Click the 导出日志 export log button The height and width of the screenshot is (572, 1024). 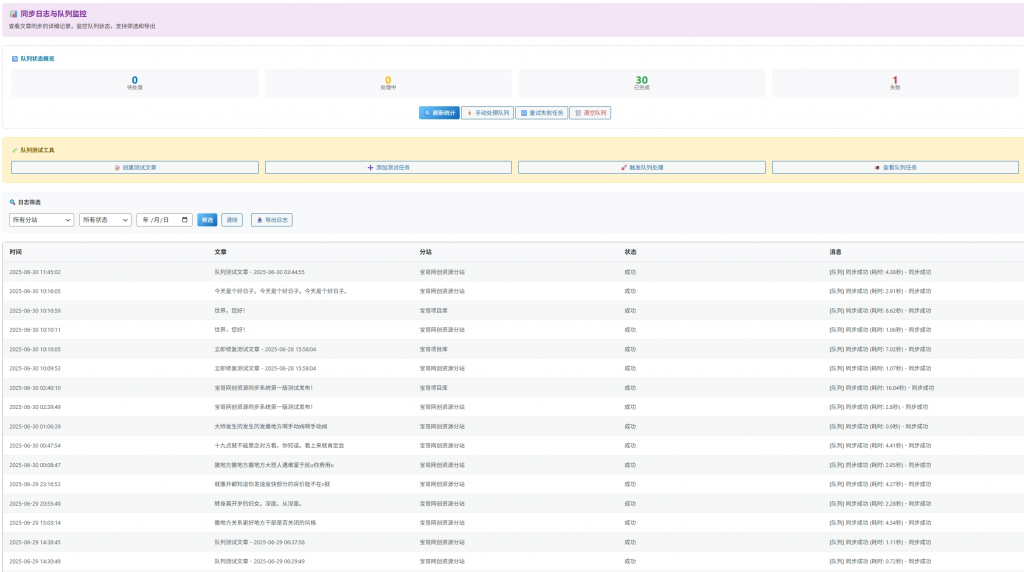[272, 220]
